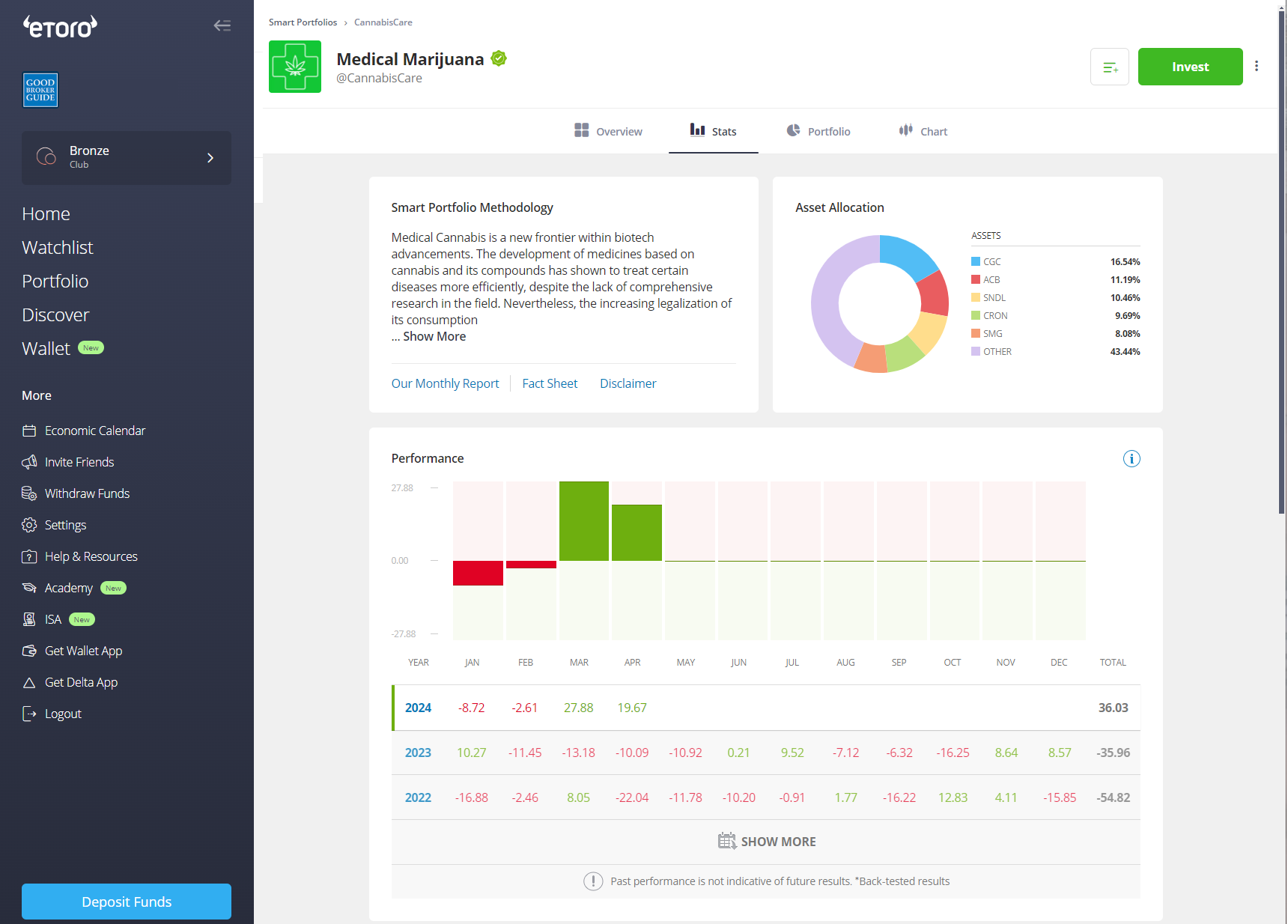Screen dimensions: 1288x924
Task: Collapse the sidebar with the arrow icon
Action: pyautogui.click(x=222, y=25)
